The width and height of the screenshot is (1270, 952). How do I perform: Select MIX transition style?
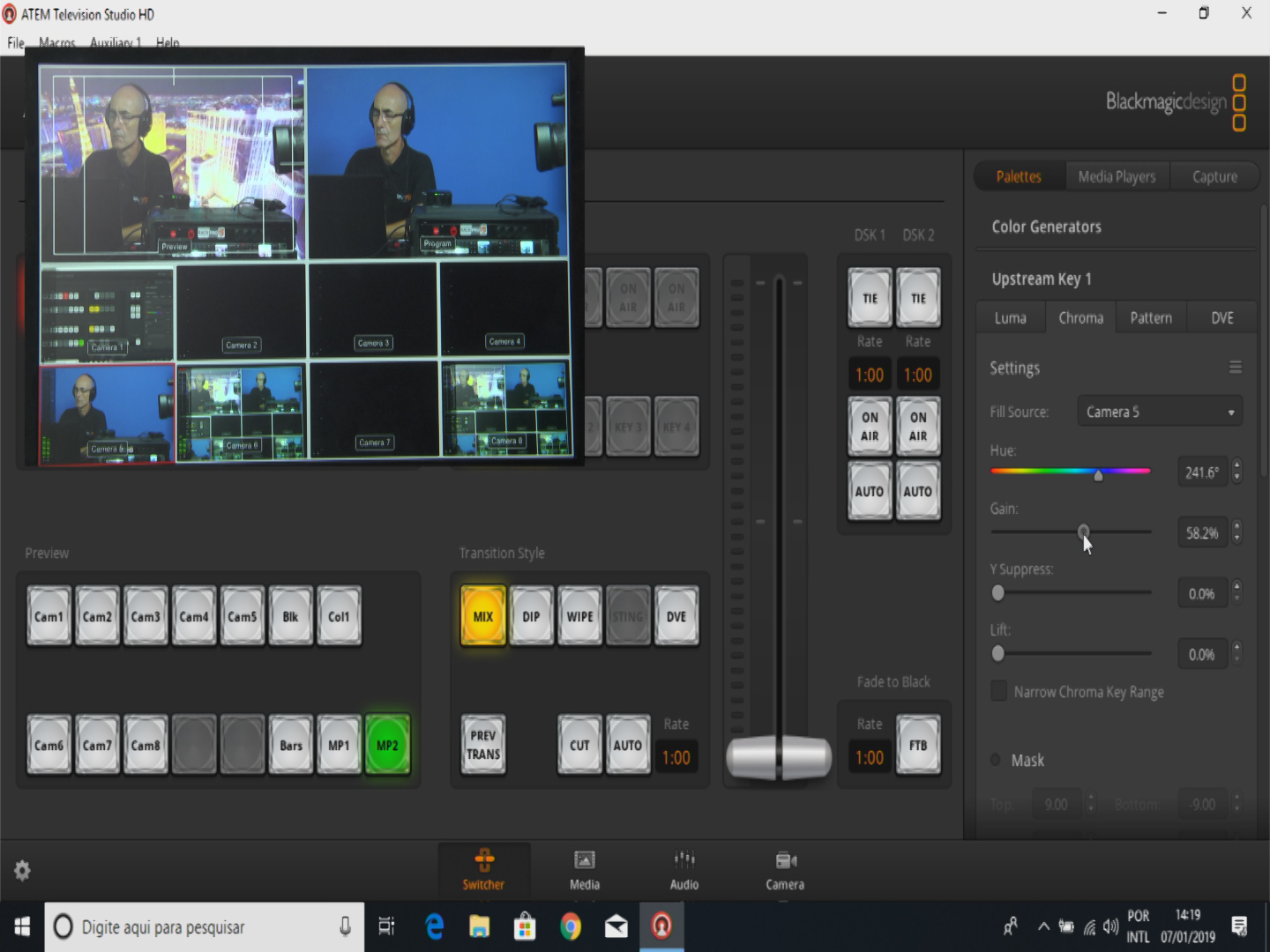point(483,616)
